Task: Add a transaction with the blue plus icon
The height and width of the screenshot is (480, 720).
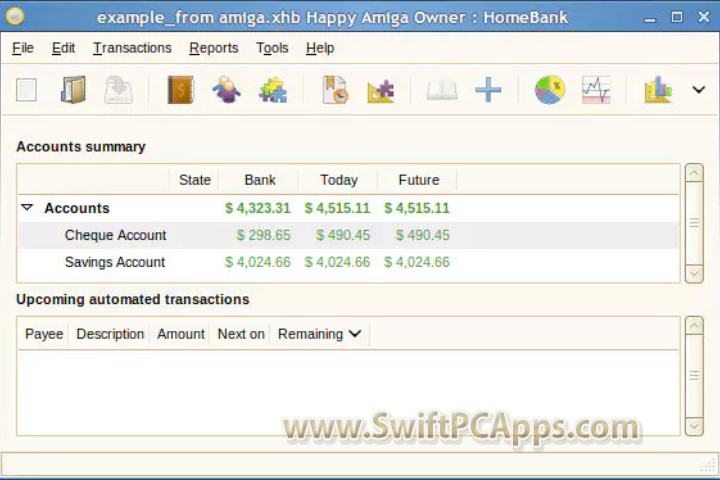Action: coord(488,90)
